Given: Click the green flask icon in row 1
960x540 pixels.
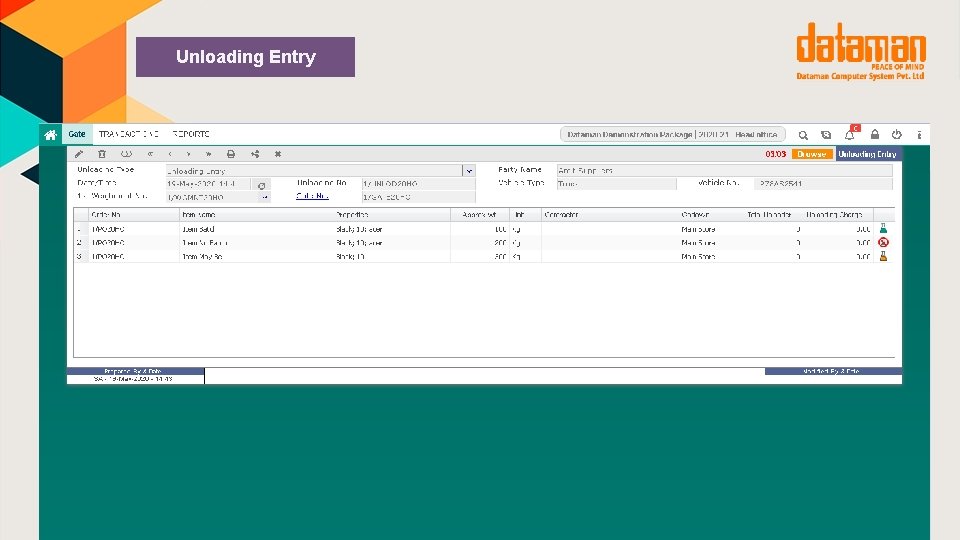Looking at the screenshot, I should click(x=883, y=228).
